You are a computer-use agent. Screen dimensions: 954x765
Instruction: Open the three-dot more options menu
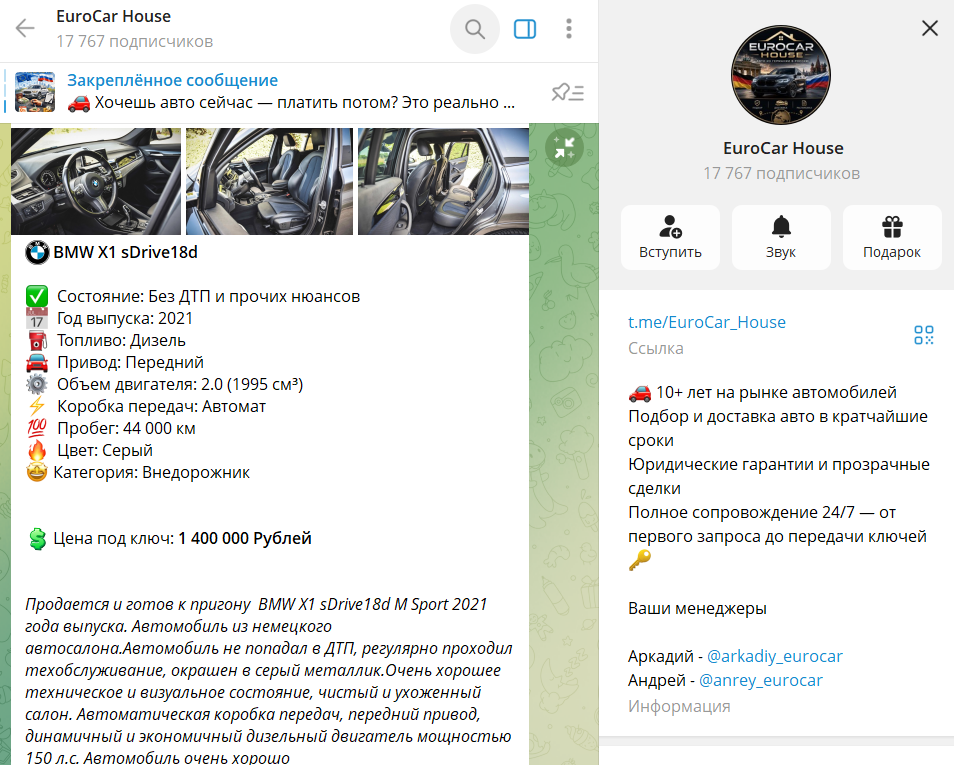[569, 29]
